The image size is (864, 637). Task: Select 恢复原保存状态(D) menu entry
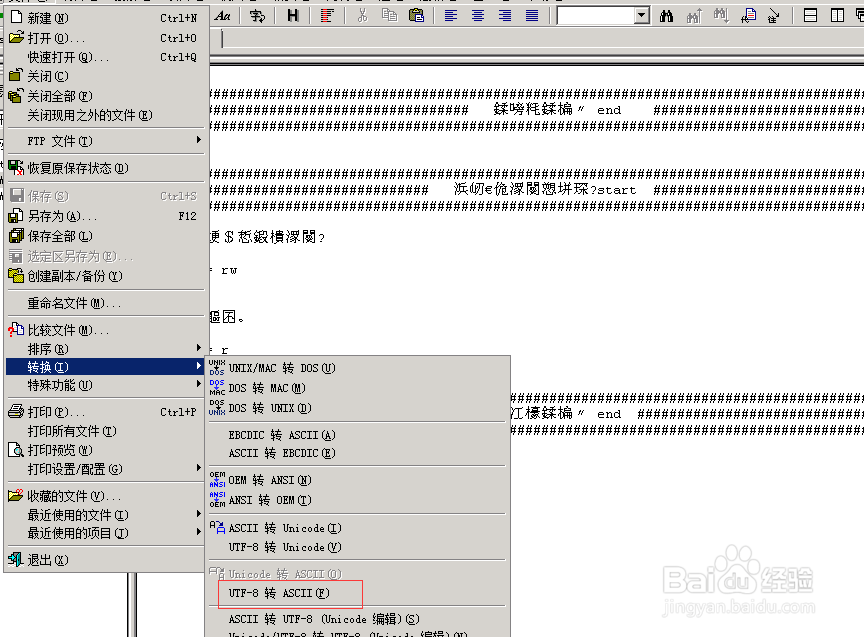[105, 168]
